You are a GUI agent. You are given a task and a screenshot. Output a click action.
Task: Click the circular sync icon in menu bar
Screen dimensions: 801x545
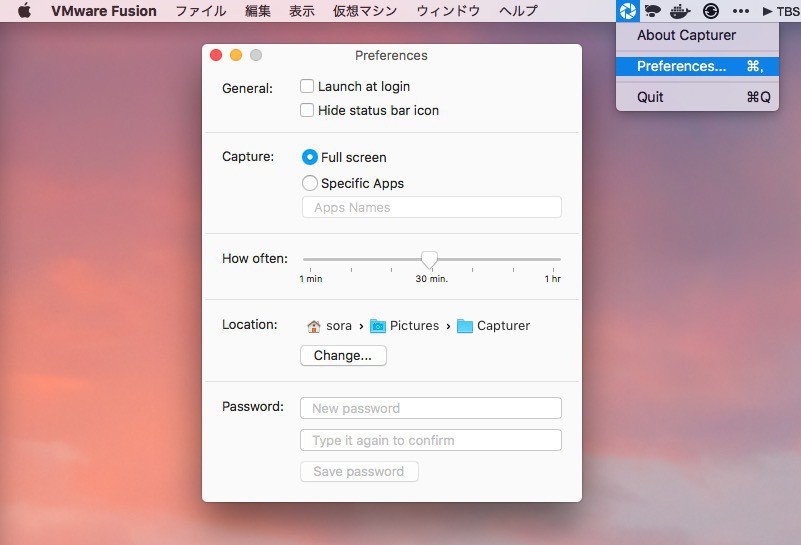[x=711, y=11]
